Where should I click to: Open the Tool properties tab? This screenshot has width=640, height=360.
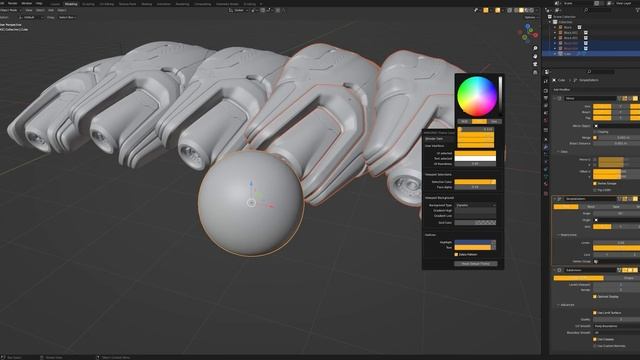(x=546, y=81)
